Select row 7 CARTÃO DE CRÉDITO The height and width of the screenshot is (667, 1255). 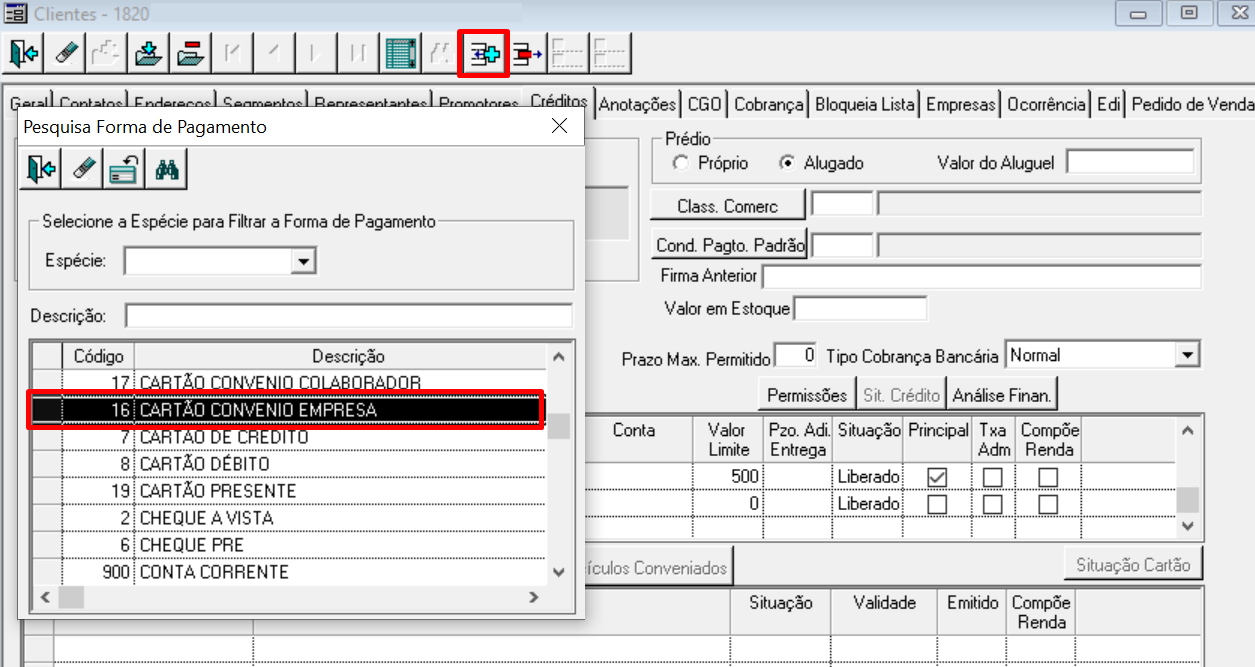pos(288,437)
